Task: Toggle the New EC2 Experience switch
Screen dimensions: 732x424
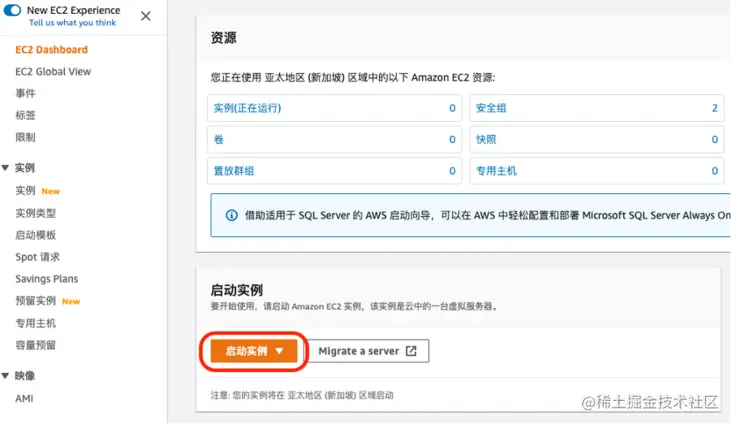Action: [13, 10]
